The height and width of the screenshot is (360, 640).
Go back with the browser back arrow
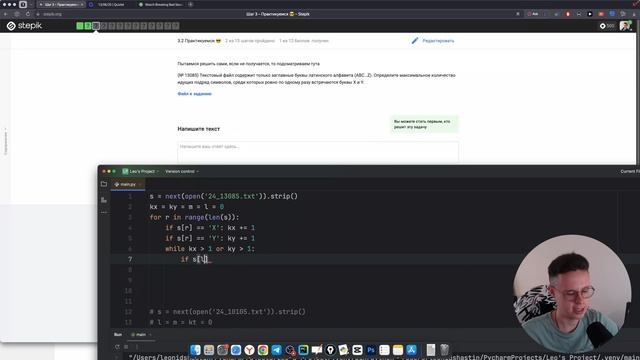click(x=6, y=14)
